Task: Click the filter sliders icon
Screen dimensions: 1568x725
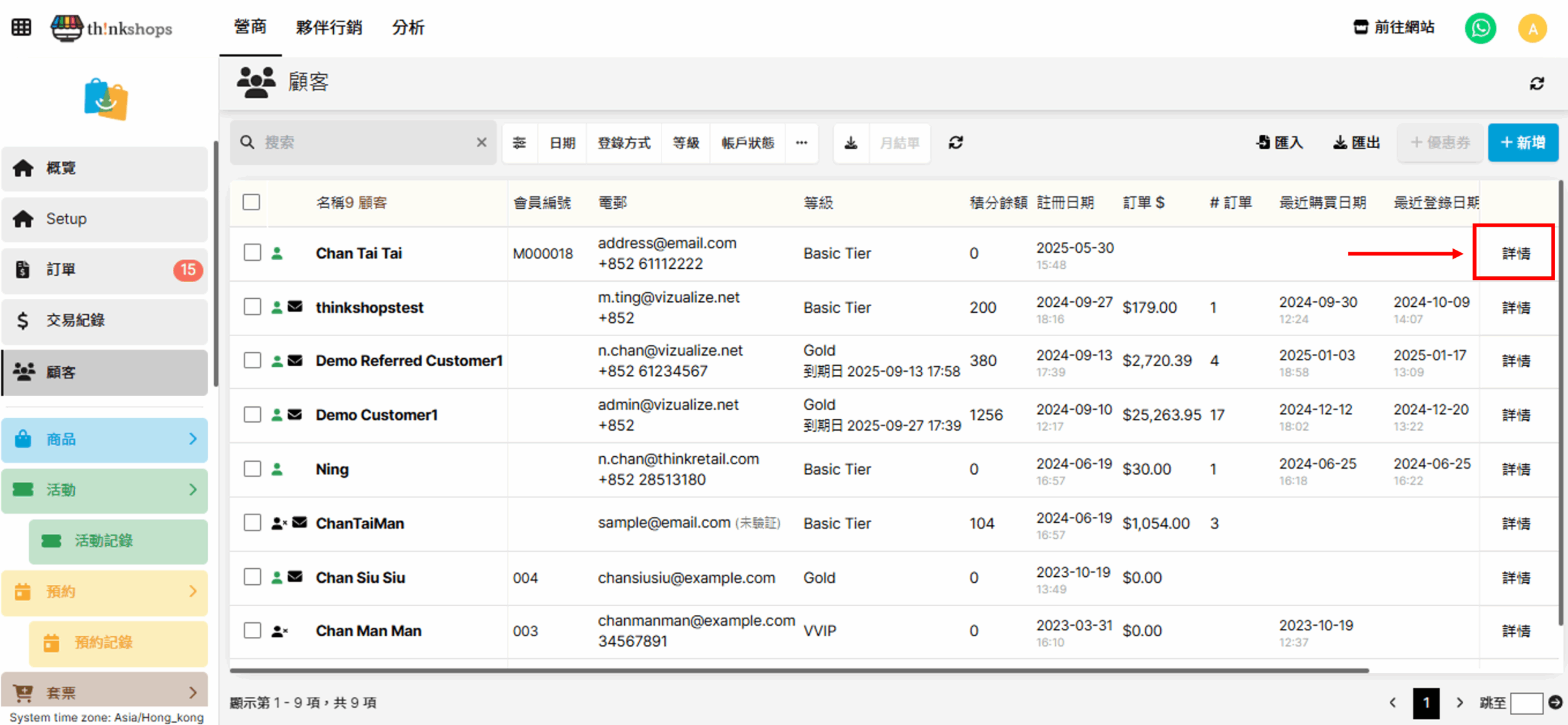Action: click(x=519, y=143)
